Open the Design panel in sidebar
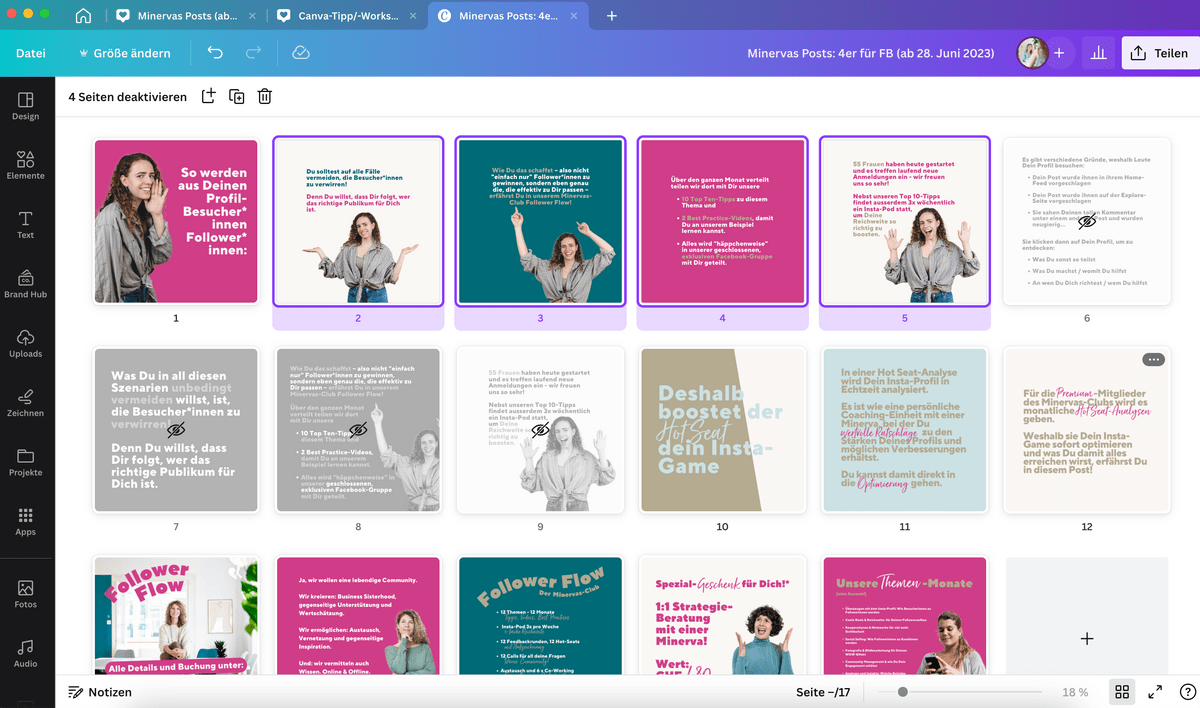 click(x=26, y=106)
